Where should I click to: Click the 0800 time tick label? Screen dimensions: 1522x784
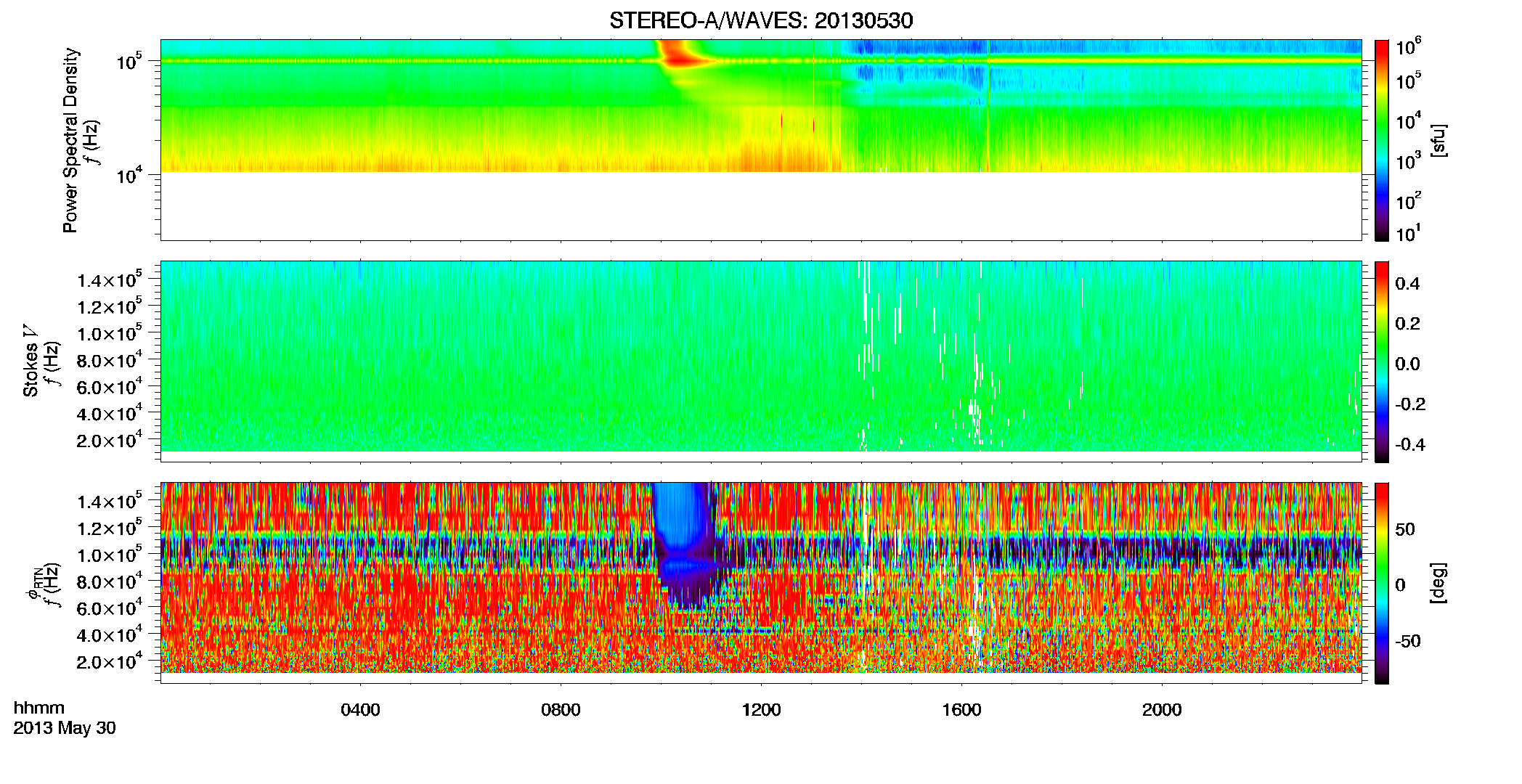point(561,710)
